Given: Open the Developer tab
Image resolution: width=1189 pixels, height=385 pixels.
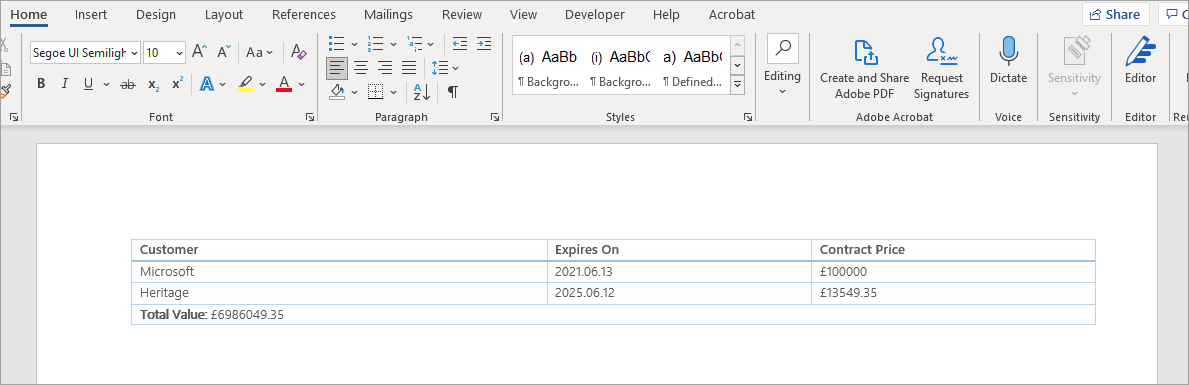Looking at the screenshot, I should [x=594, y=14].
